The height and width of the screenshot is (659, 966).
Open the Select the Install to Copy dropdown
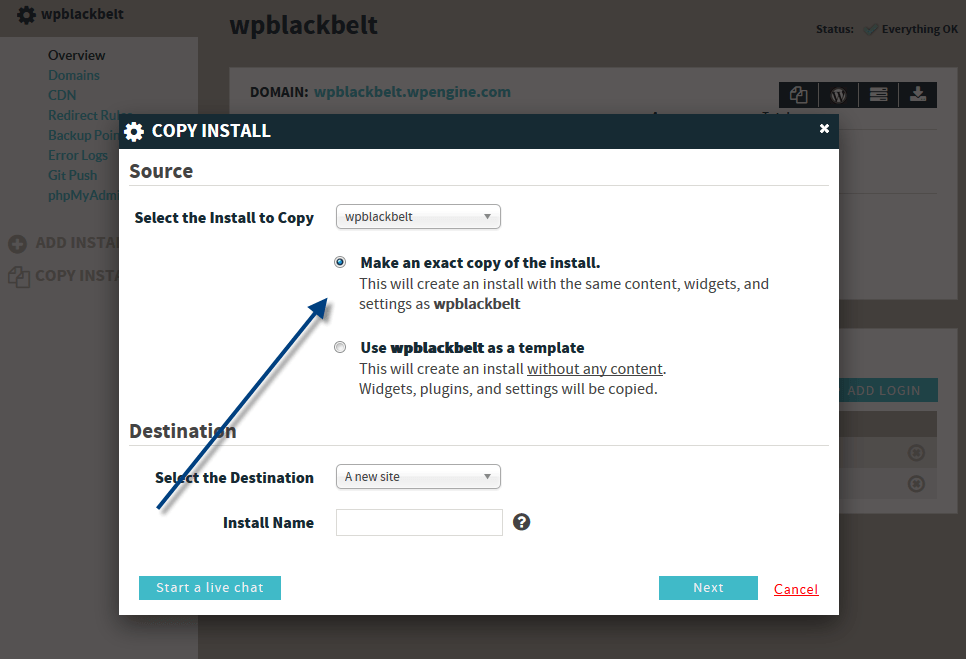point(418,217)
